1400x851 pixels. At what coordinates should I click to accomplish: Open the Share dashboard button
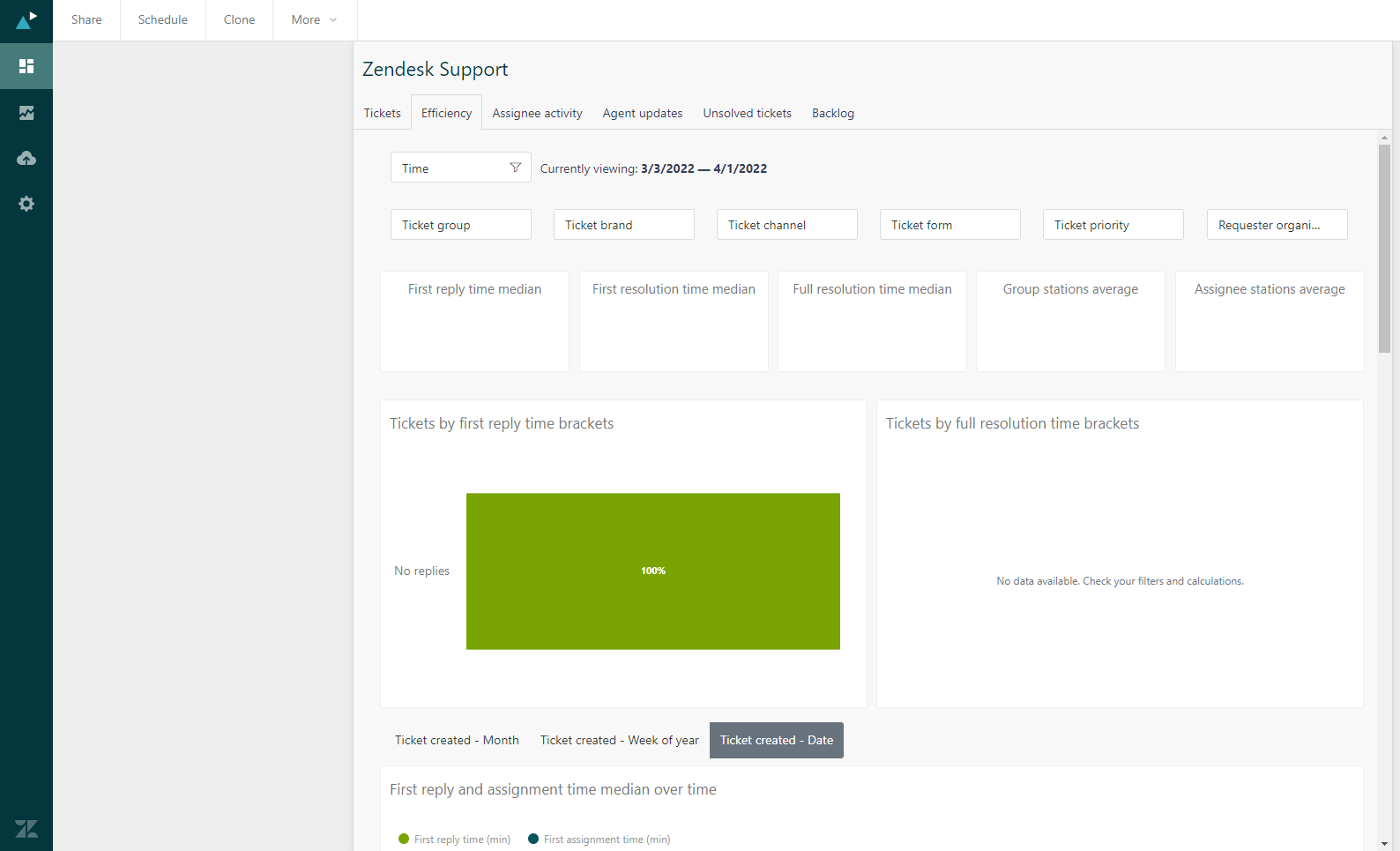pyautogui.click(x=86, y=19)
